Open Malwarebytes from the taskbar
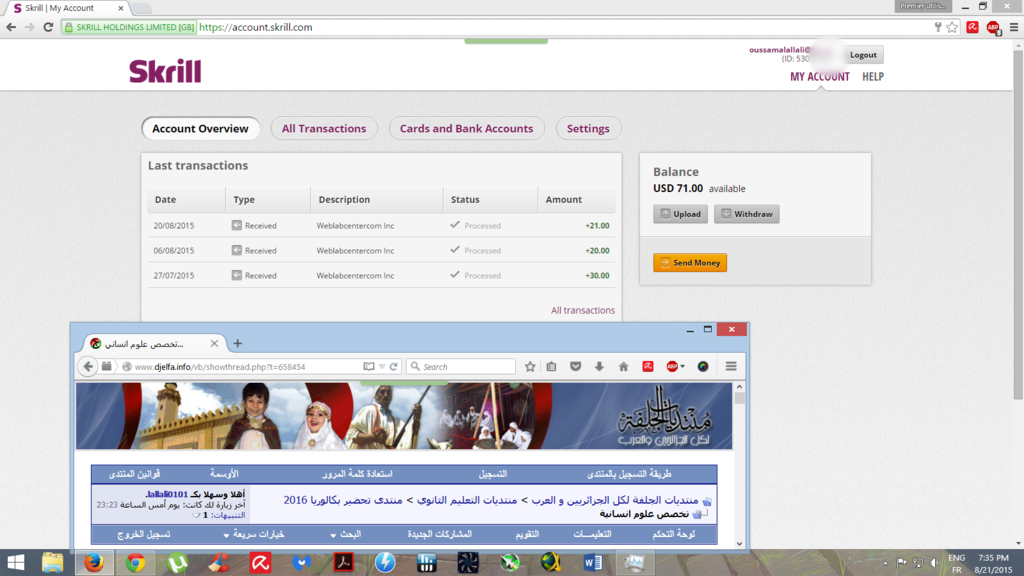This screenshot has width=1024, height=576. point(302,562)
